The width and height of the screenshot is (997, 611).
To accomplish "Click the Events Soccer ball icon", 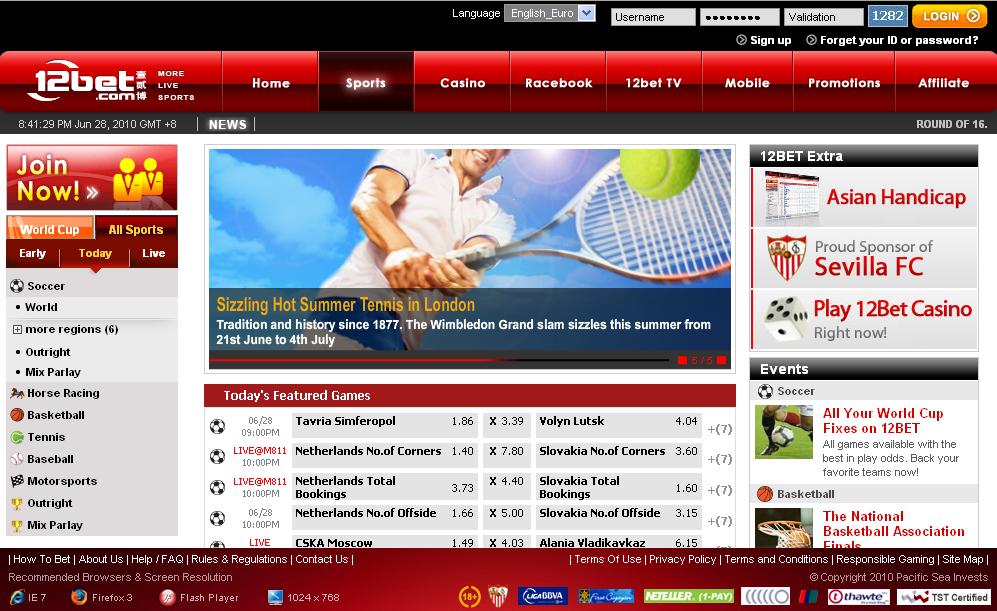I will coord(766,391).
